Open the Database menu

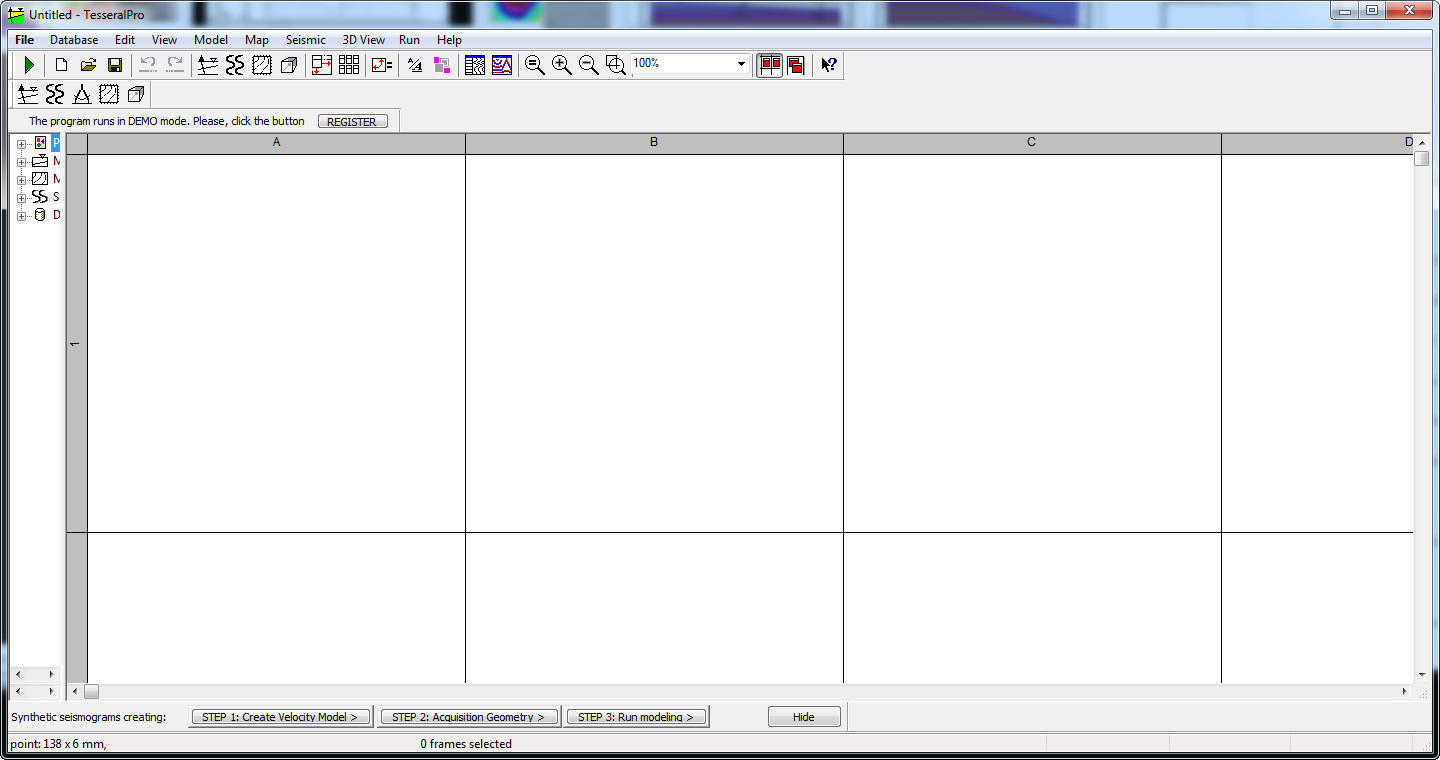click(x=74, y=40)
